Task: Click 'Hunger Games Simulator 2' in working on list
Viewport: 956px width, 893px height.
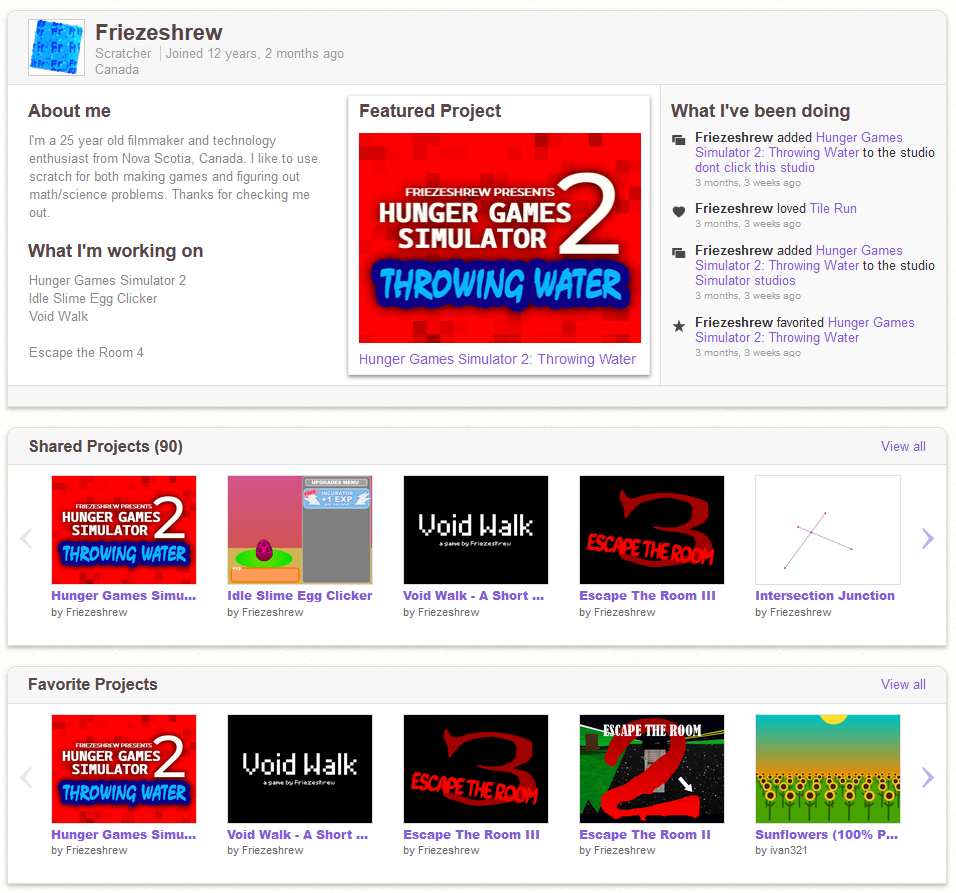Action: [x=107, y=280]
